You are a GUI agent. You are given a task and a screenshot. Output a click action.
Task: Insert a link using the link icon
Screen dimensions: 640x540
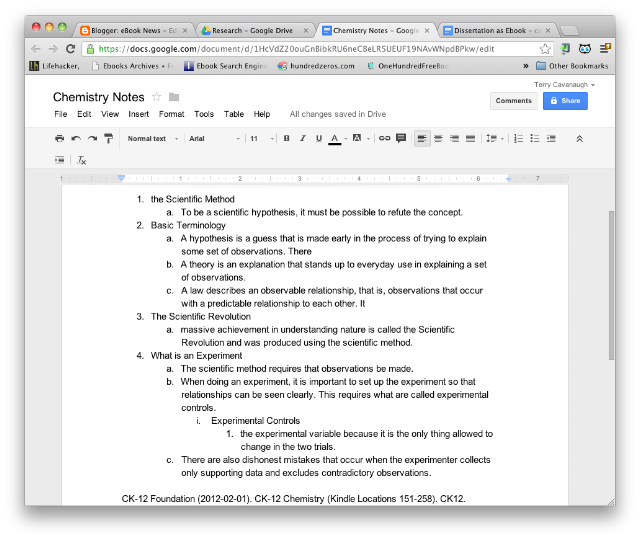384,138
